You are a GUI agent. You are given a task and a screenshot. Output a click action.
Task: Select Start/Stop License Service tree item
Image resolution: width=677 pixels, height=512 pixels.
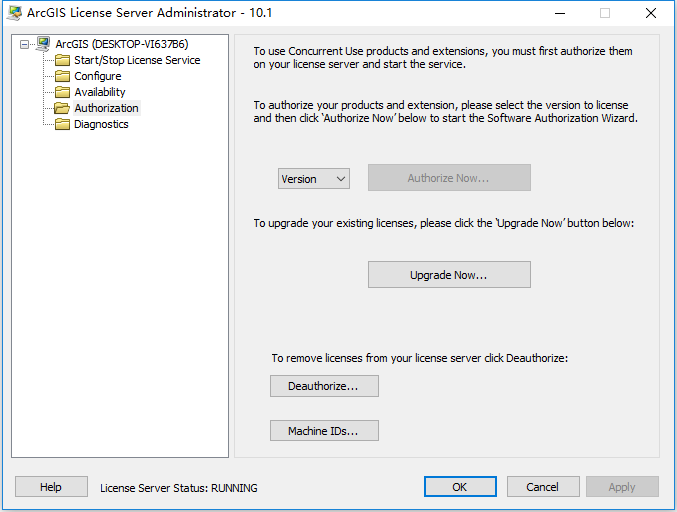pos(137,60)
